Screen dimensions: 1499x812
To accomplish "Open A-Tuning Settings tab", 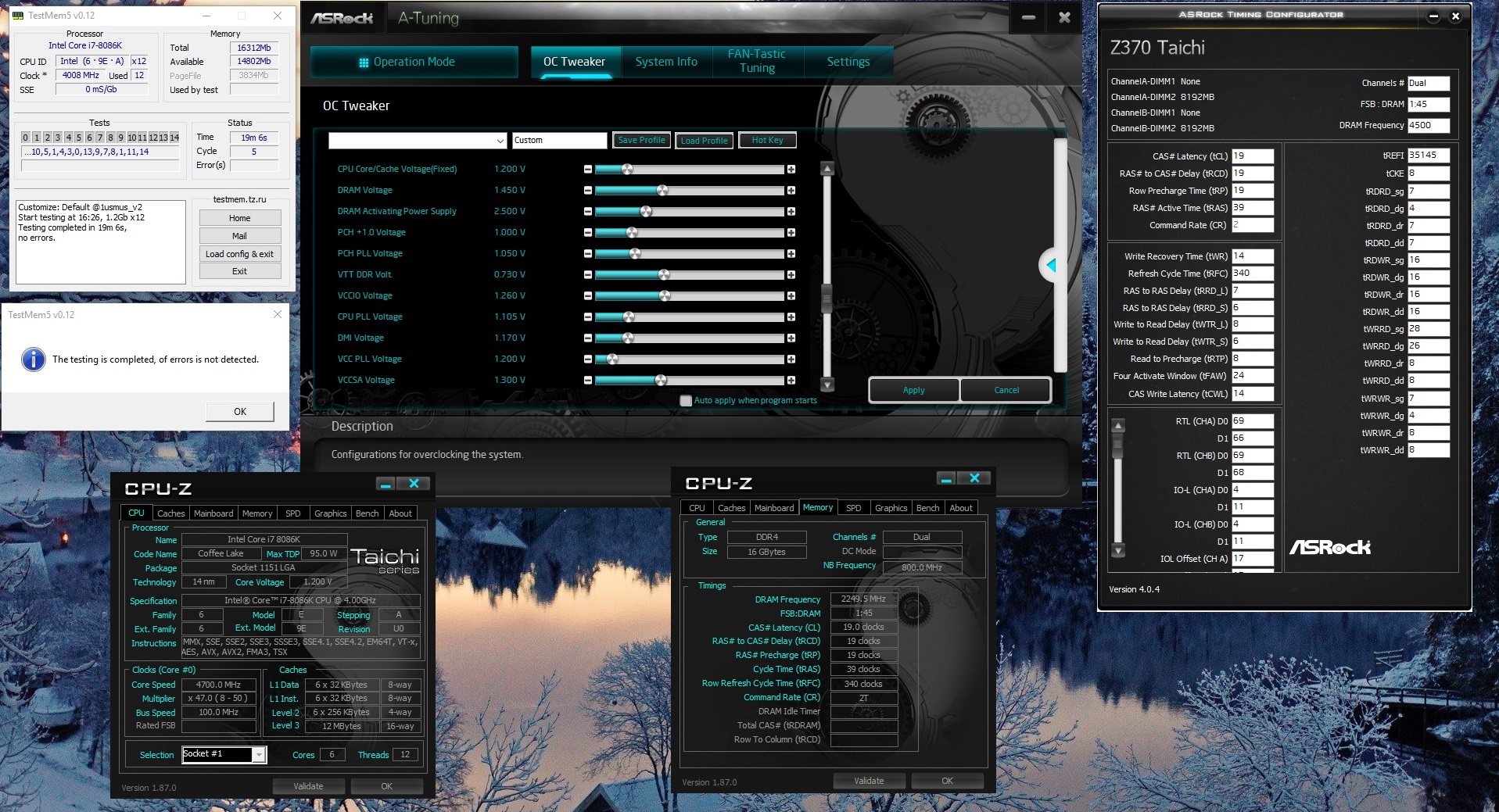I will [848, 62].
